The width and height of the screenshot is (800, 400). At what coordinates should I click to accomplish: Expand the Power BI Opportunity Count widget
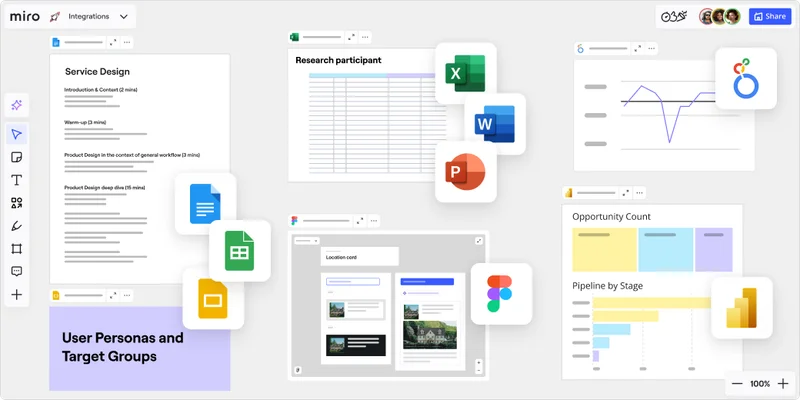[626, 193]
